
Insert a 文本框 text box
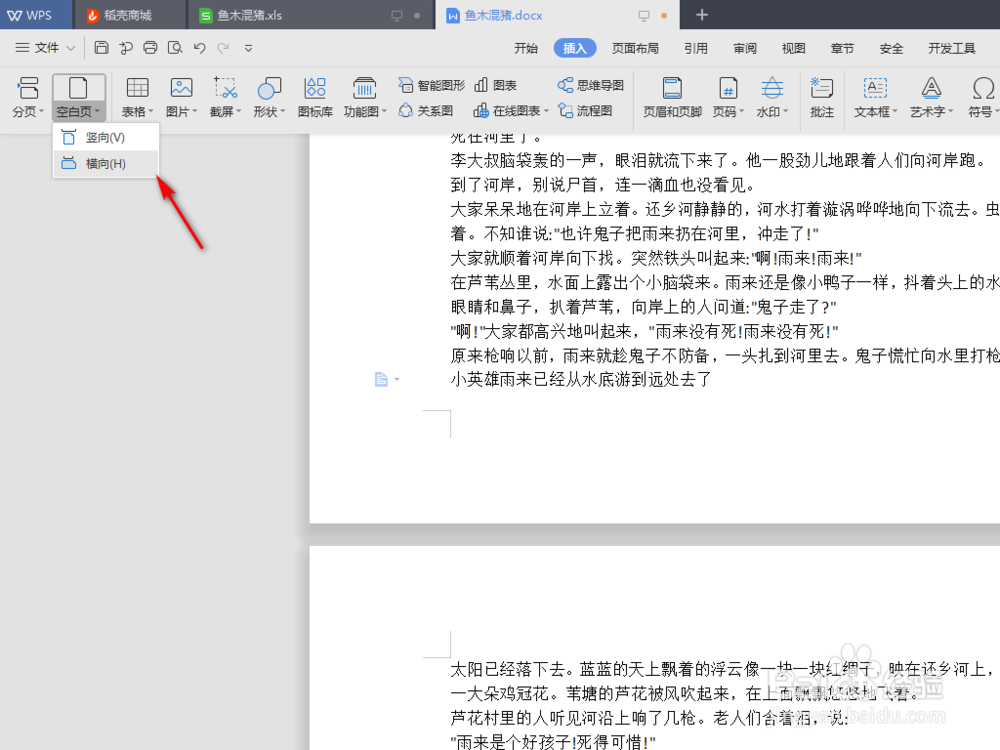(x=875, y=97)
